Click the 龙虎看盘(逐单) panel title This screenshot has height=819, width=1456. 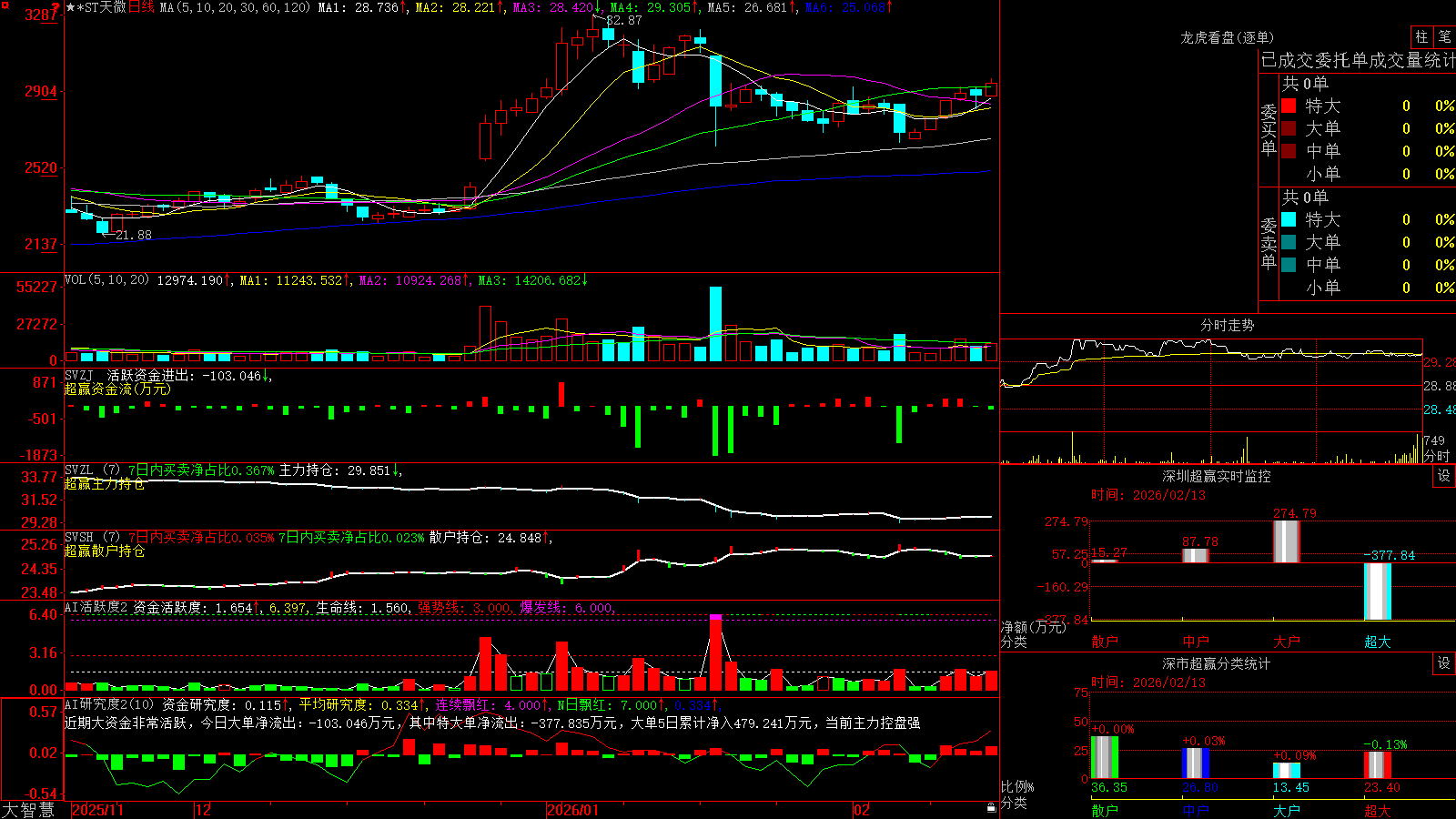click(x=1228, y=37)
